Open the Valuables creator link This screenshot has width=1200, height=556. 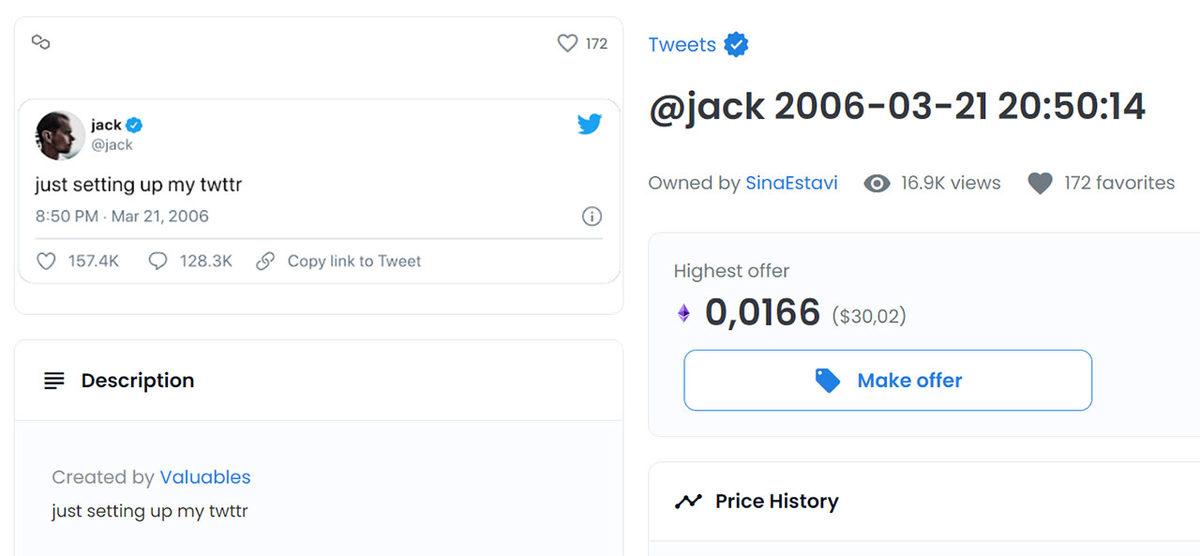(205, 477)
